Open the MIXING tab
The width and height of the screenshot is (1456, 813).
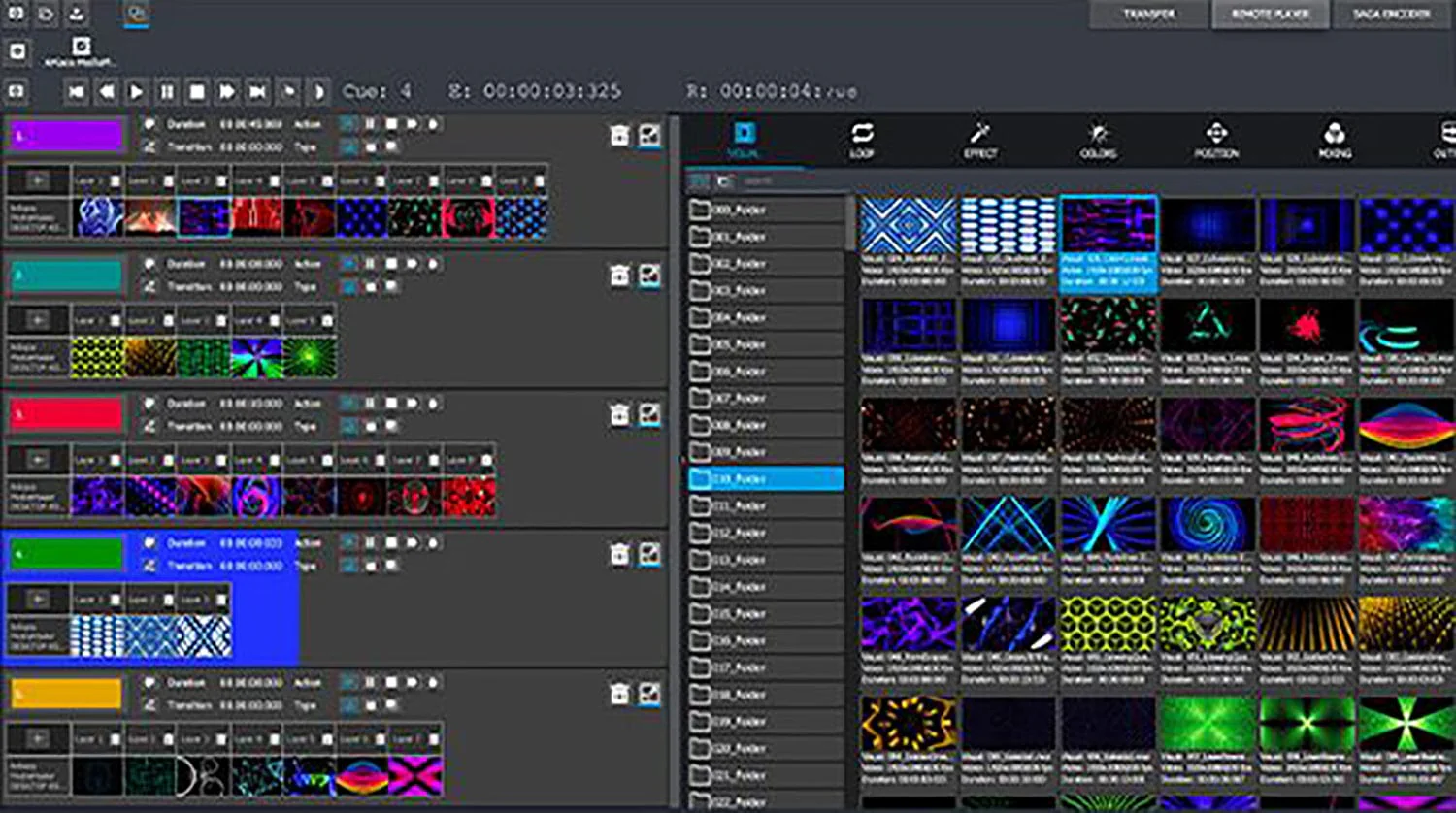[1335, 141]
